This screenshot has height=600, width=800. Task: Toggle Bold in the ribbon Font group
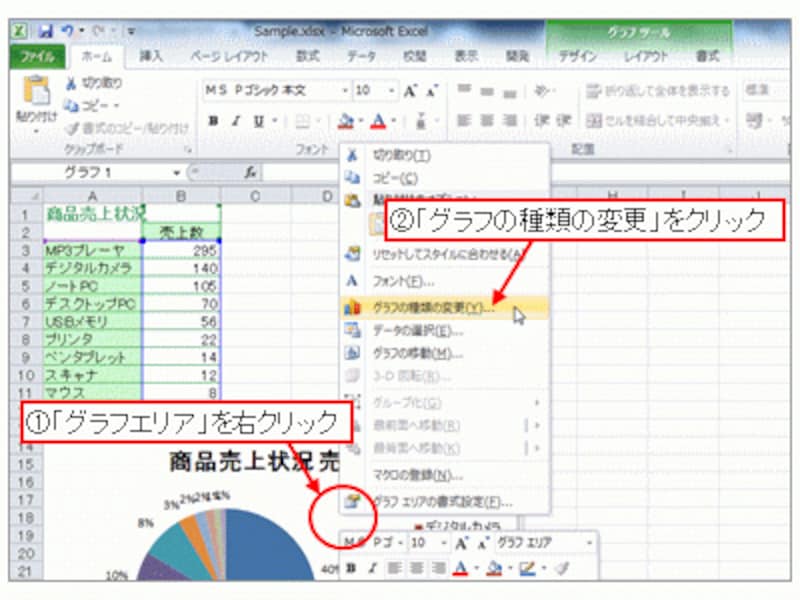click(x=213, y=121)
